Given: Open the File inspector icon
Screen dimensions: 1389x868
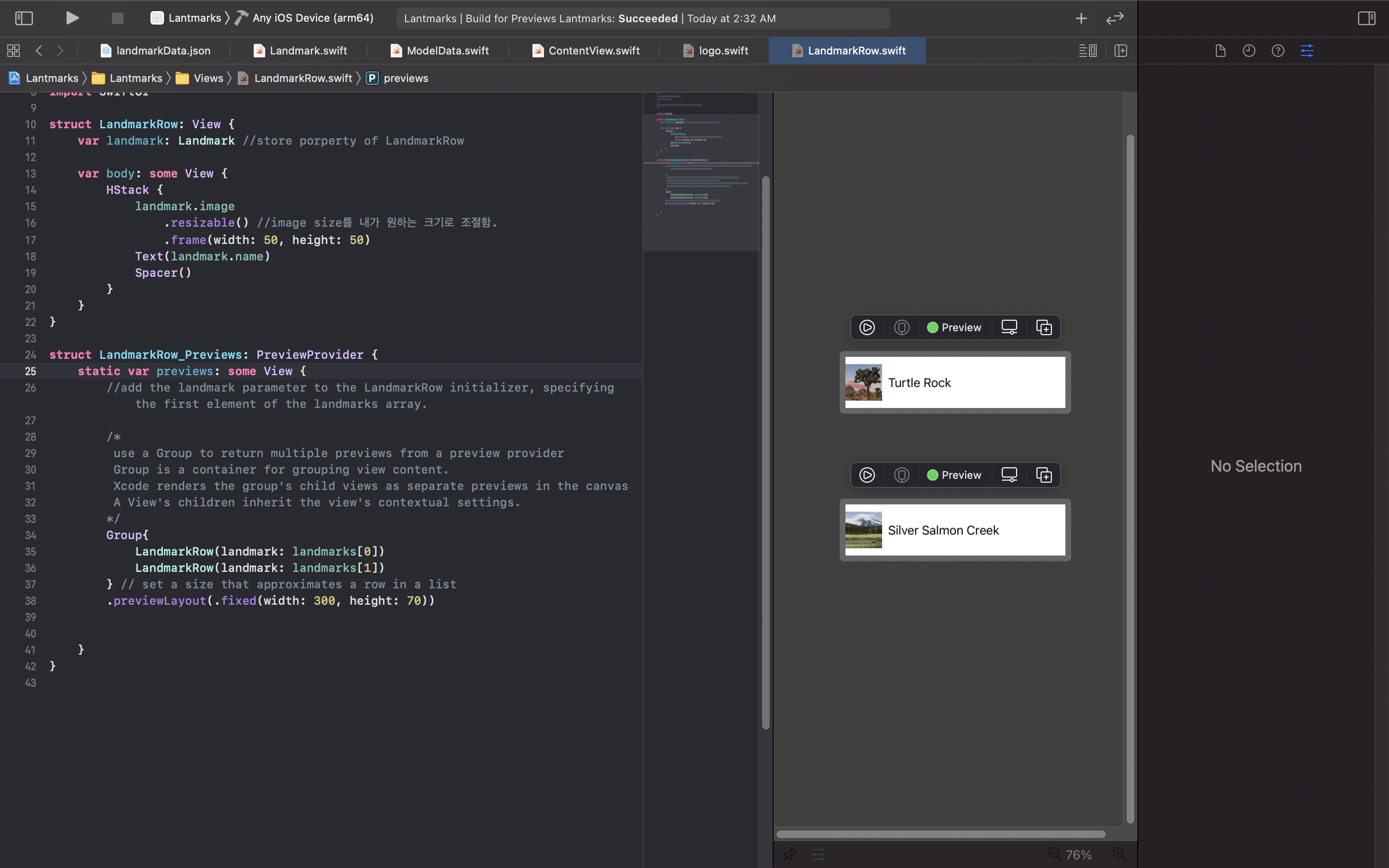Looking at the screenshot, I should (x=1220, y=51).
